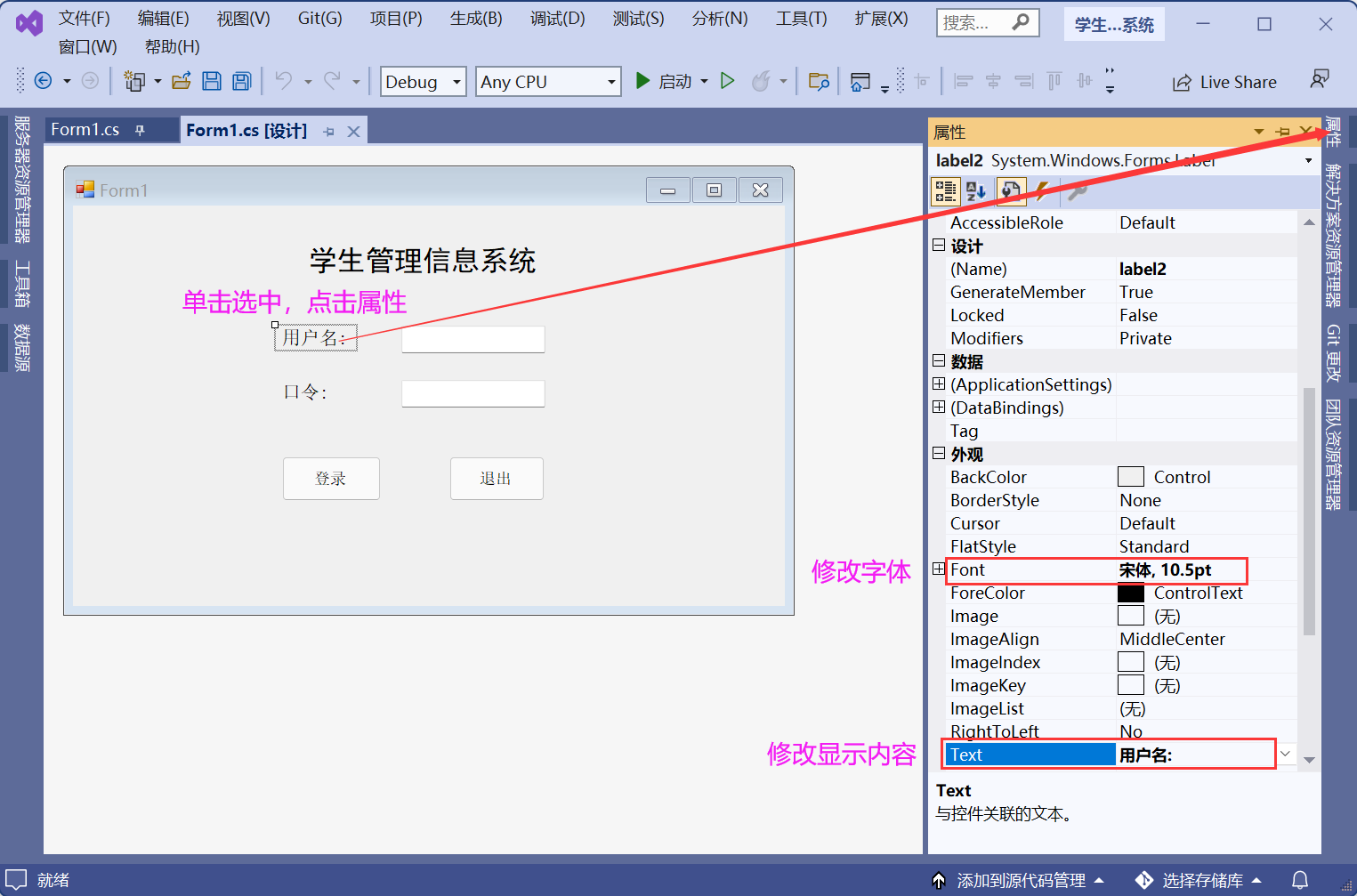Start debugging with the green 启动 button
Viewport: 1357px width, 896px height.
pos(664,81)
